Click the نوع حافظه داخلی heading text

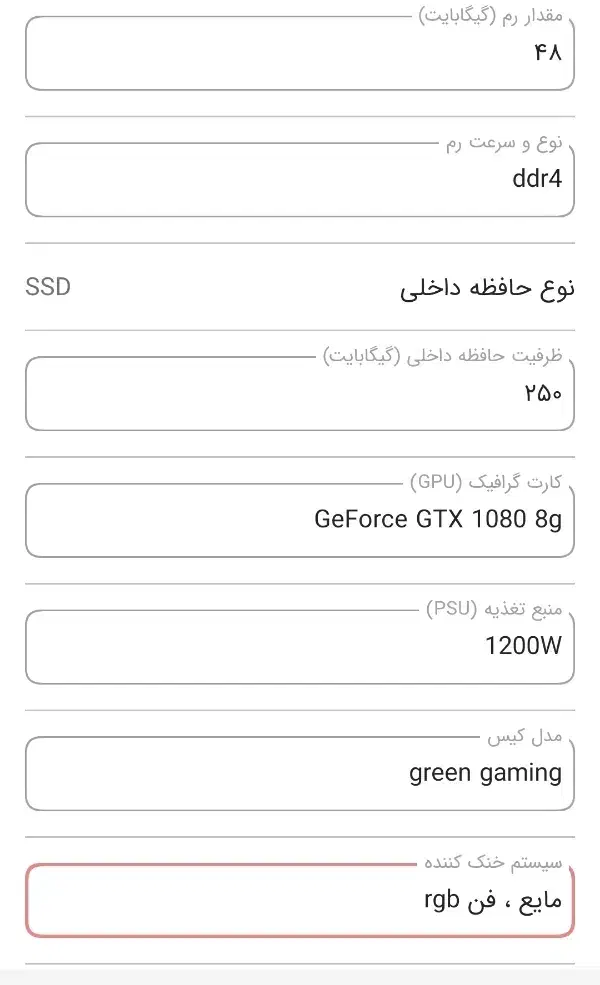tap(488, 290)
